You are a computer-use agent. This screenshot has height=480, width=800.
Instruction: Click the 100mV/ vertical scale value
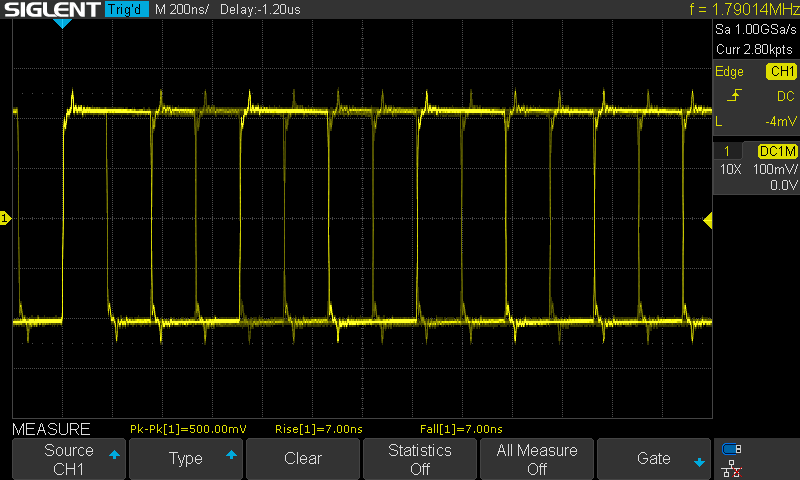click(x=774, y=169)
